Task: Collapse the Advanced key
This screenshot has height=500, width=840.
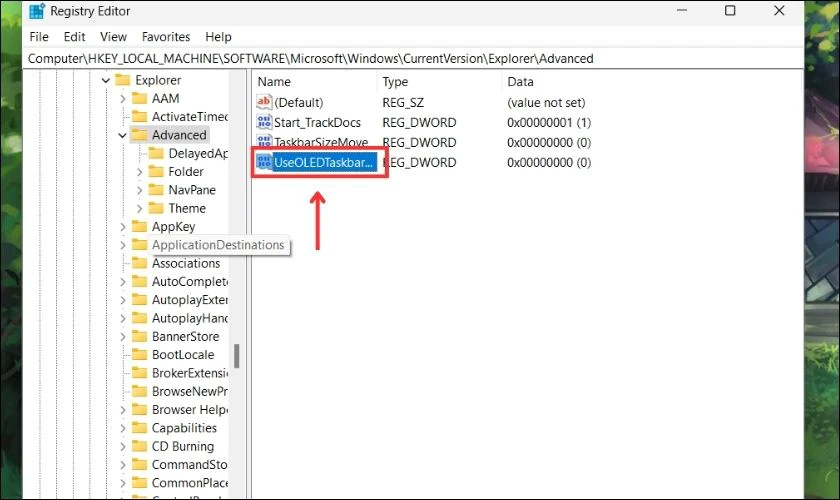Action: coord(122,135)
